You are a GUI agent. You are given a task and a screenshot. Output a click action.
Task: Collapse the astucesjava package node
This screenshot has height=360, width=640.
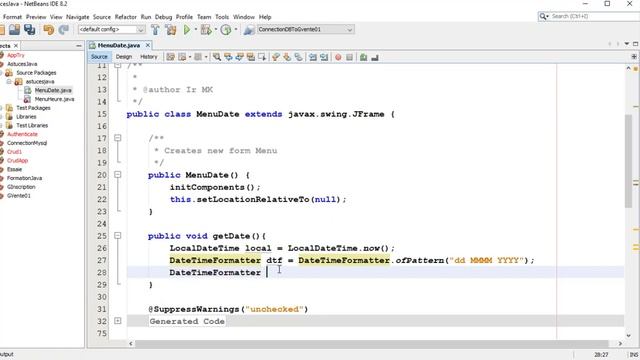coord(9,82)
